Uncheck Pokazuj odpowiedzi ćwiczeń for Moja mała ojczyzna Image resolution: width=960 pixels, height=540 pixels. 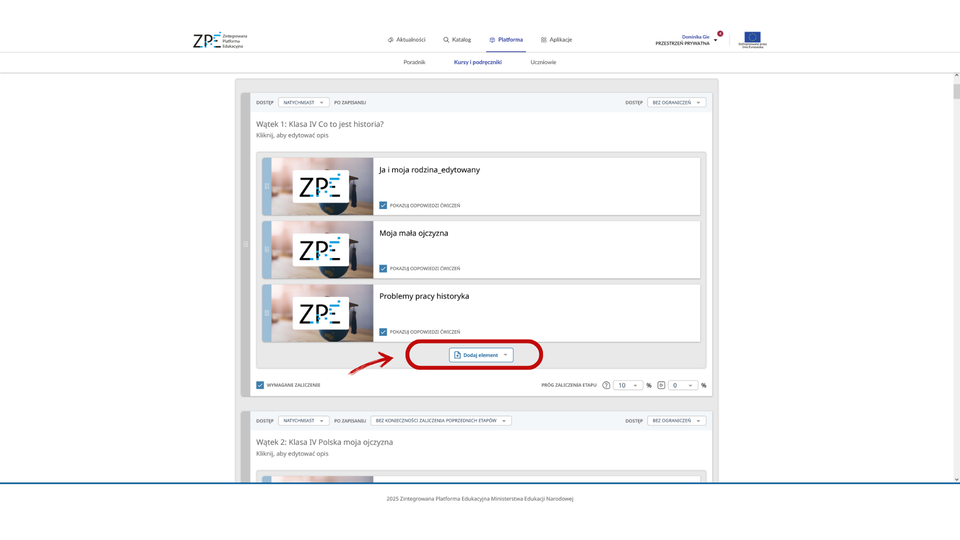[x=383, y=268]
